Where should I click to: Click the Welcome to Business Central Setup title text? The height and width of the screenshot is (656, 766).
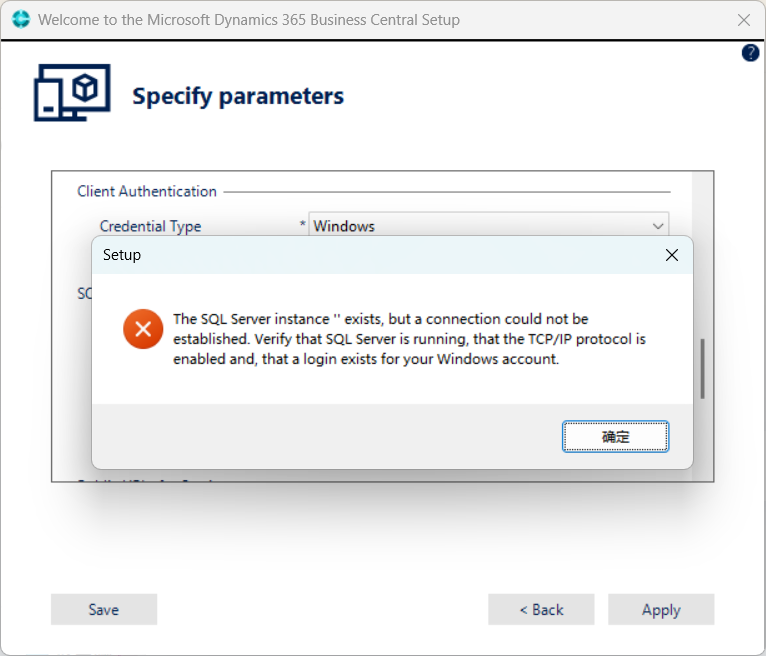(249, 20)
